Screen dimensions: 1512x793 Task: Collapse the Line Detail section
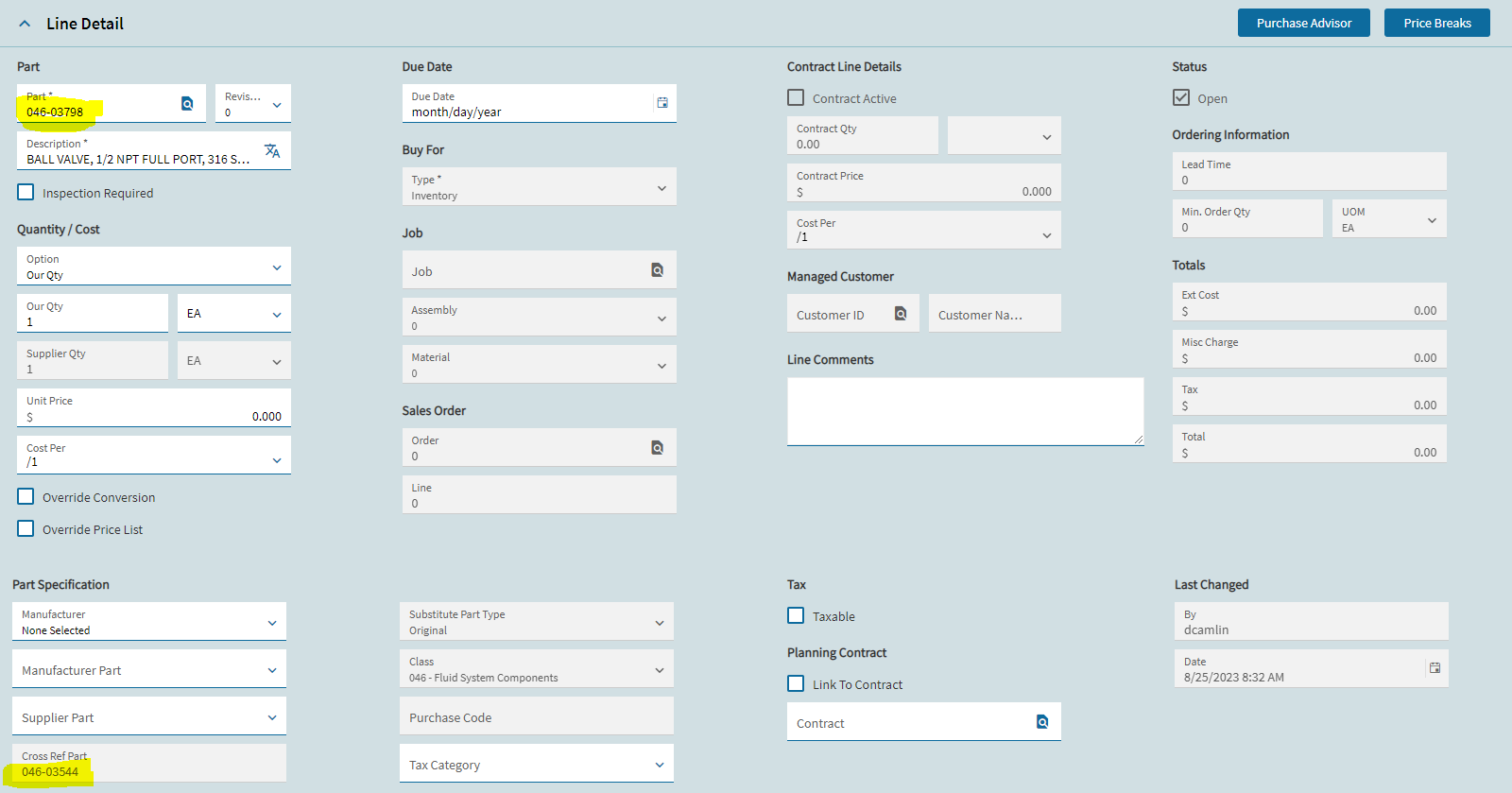(x=25, y=24)
